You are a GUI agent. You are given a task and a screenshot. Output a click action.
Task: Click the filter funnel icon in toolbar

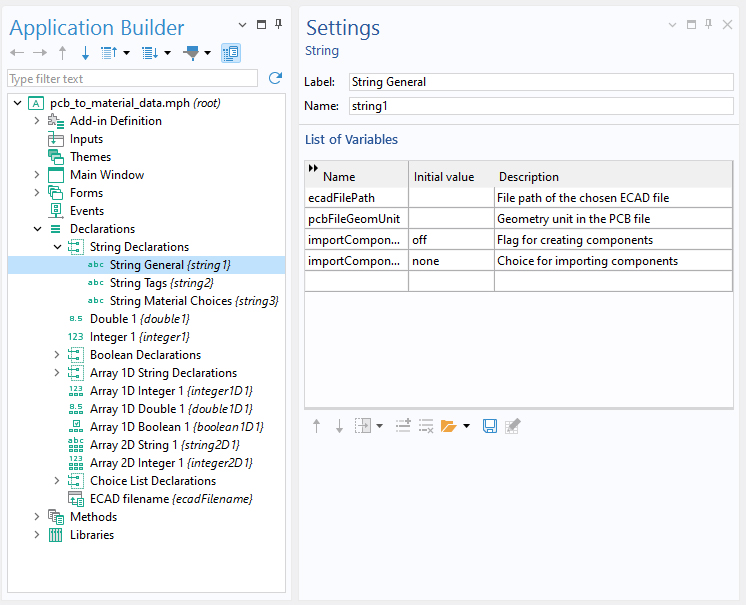(191, 53)
